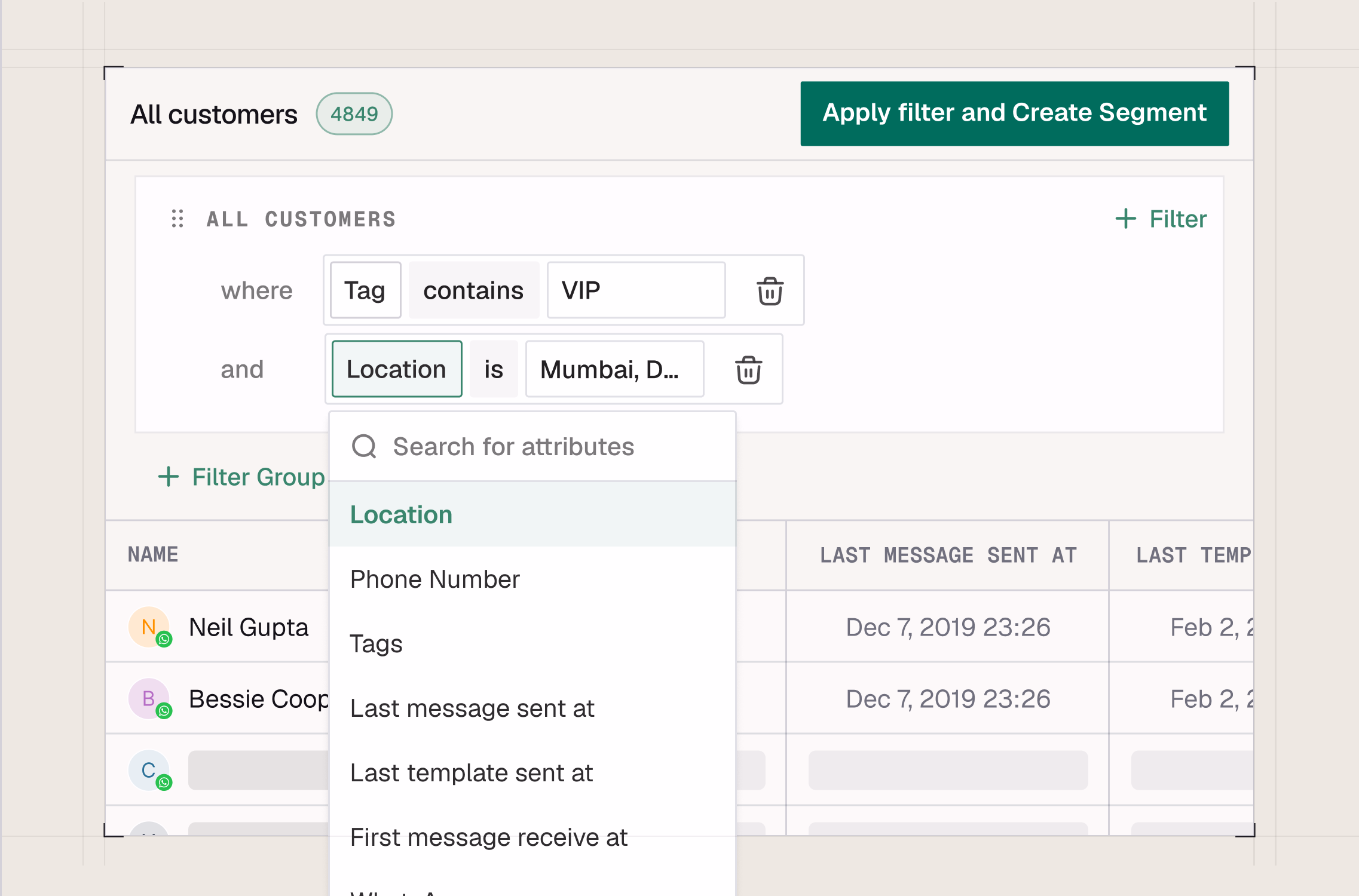Image resolution: width=1359 pixels, height=896 pixels.
Task: Choose Tags in the attribute list
Action: point(377,644)
